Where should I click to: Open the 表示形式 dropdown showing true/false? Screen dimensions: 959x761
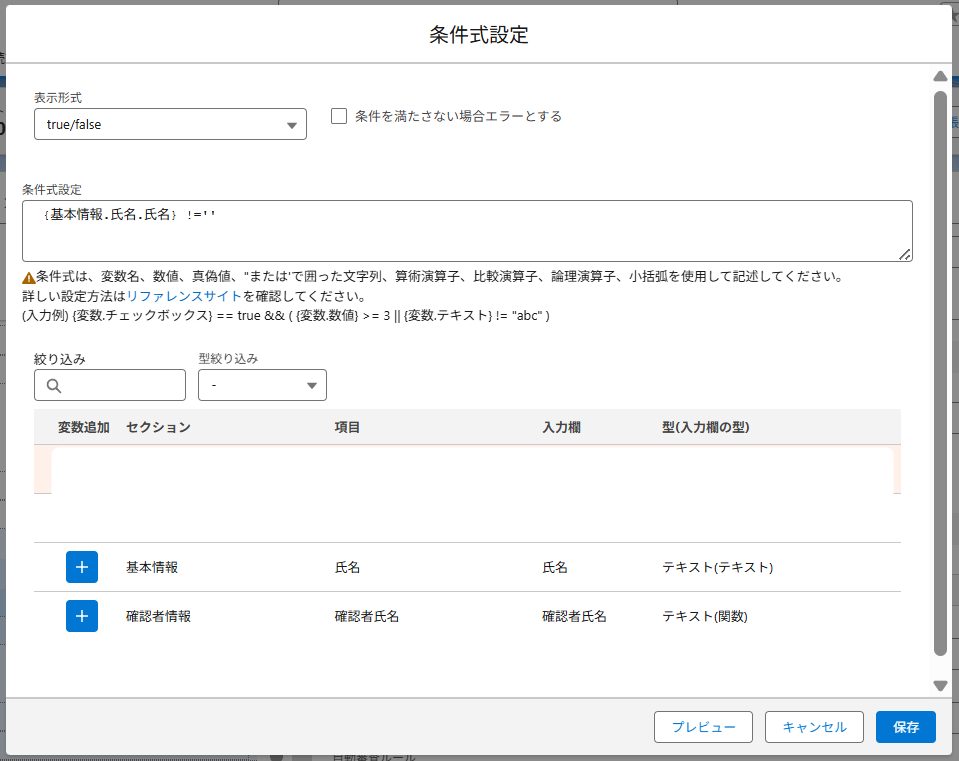(x=170, y=125)
